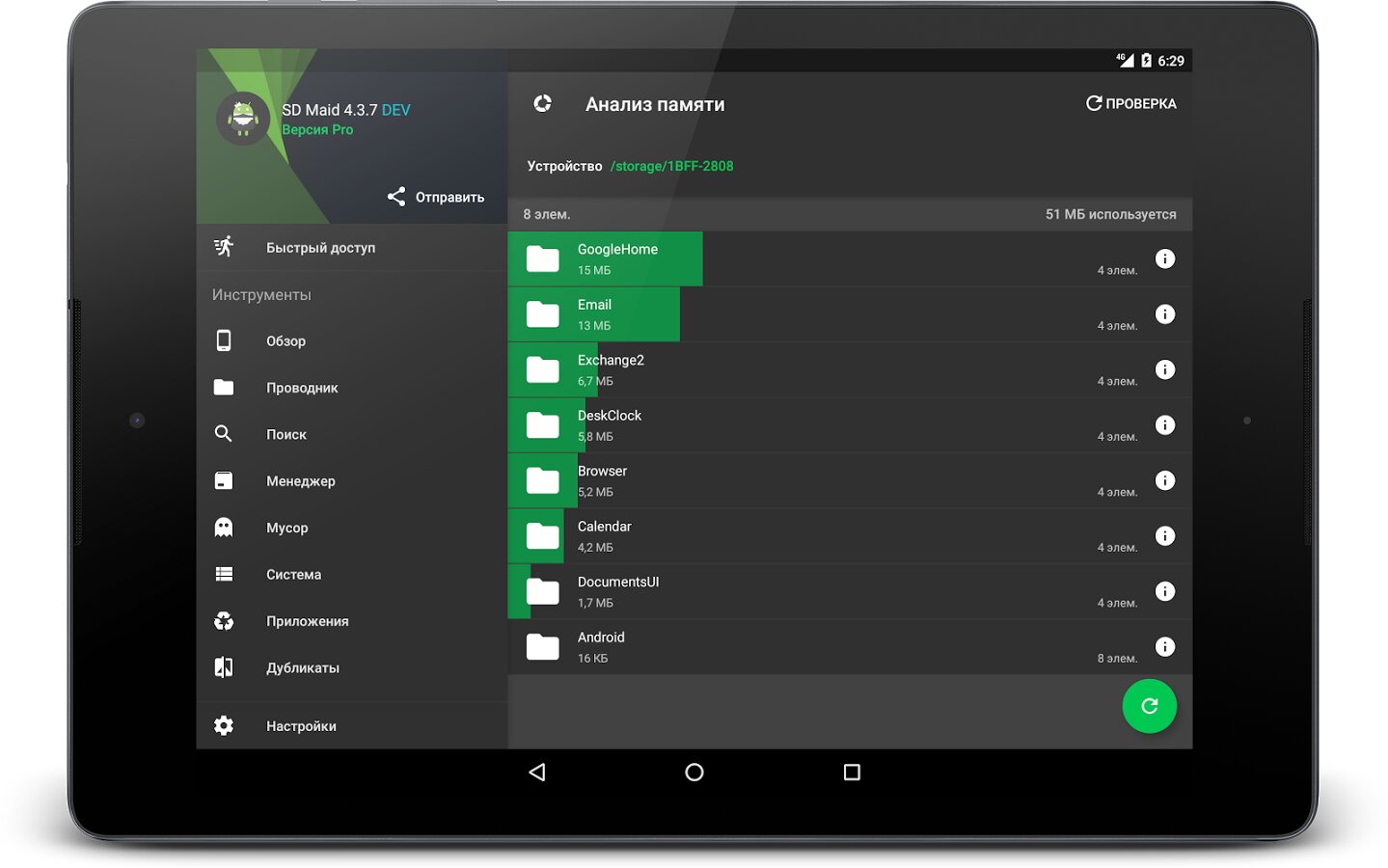Click the phone icon for Обзор

(224, 340)
